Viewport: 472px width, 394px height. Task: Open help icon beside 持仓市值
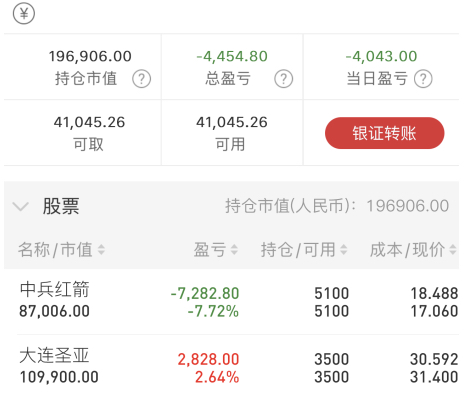point(141,79)
